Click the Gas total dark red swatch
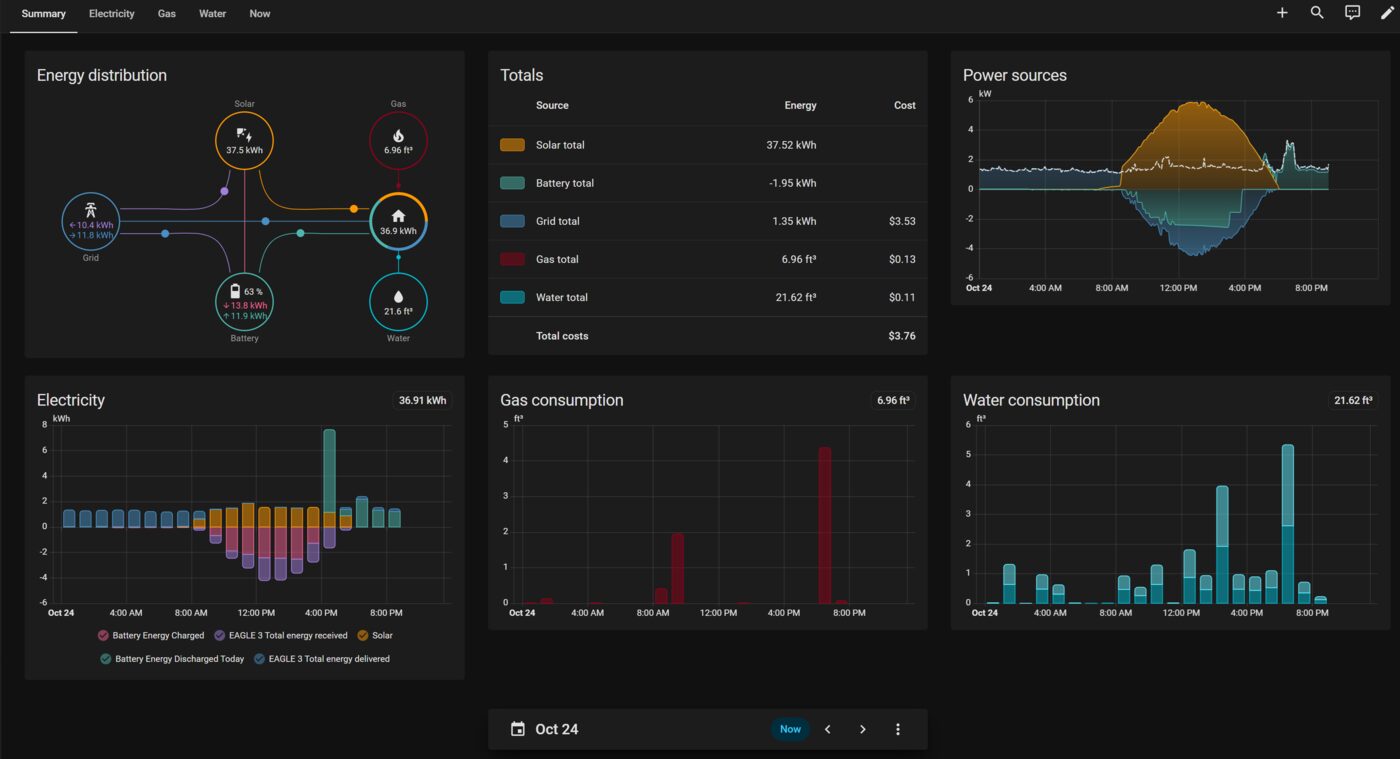This screenshot has width=1400, height=759. (x=512, y=259)
